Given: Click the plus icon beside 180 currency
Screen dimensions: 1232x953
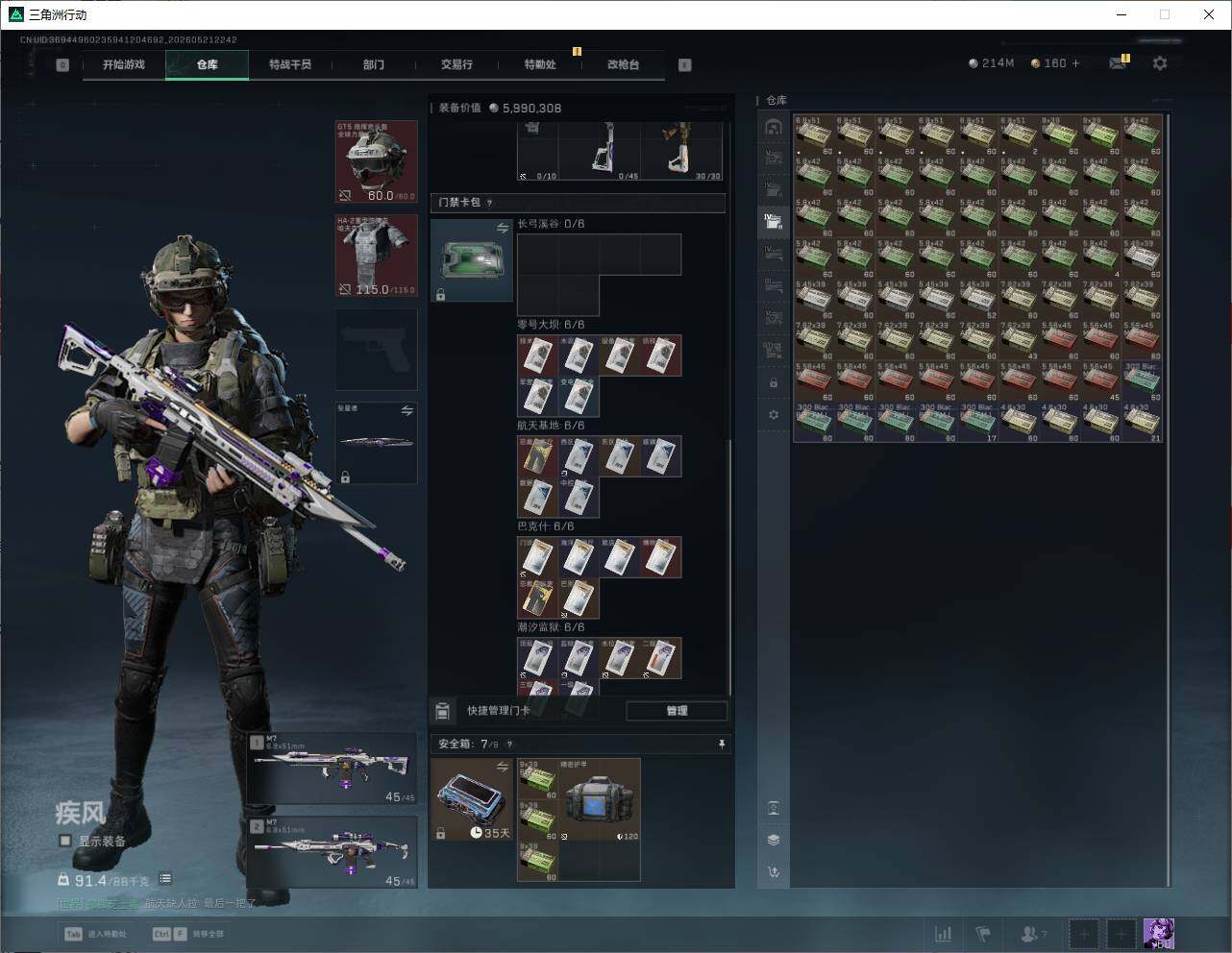Looking at the screenshot, I should click(x=1076, y=63).
